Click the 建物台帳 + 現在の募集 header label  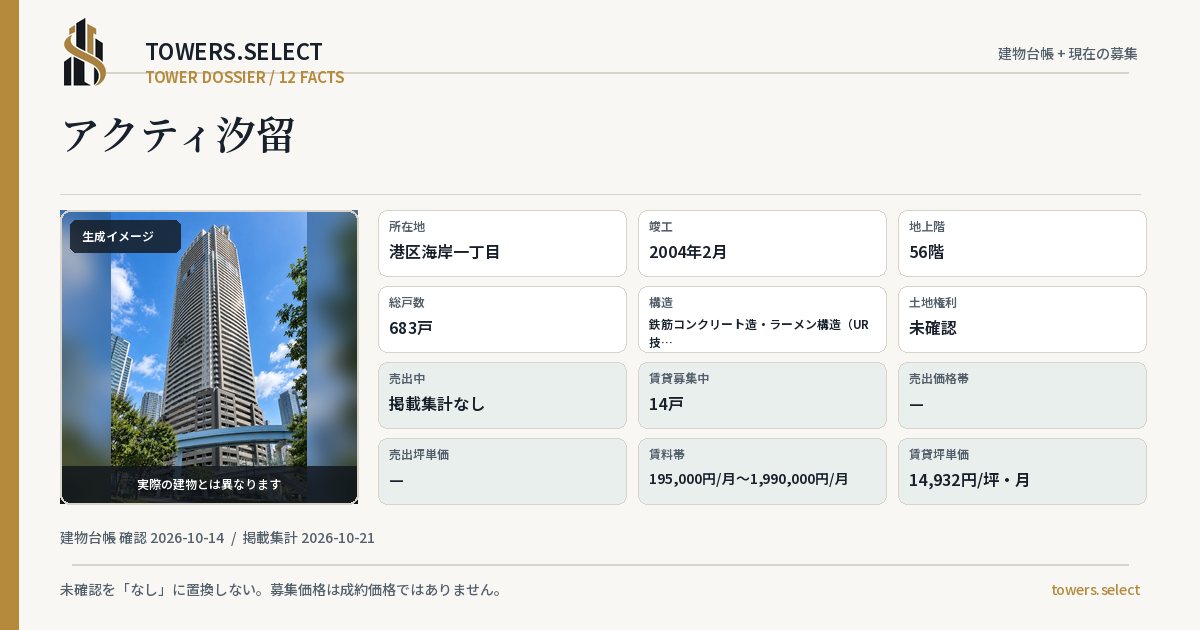coord(1068,53)
